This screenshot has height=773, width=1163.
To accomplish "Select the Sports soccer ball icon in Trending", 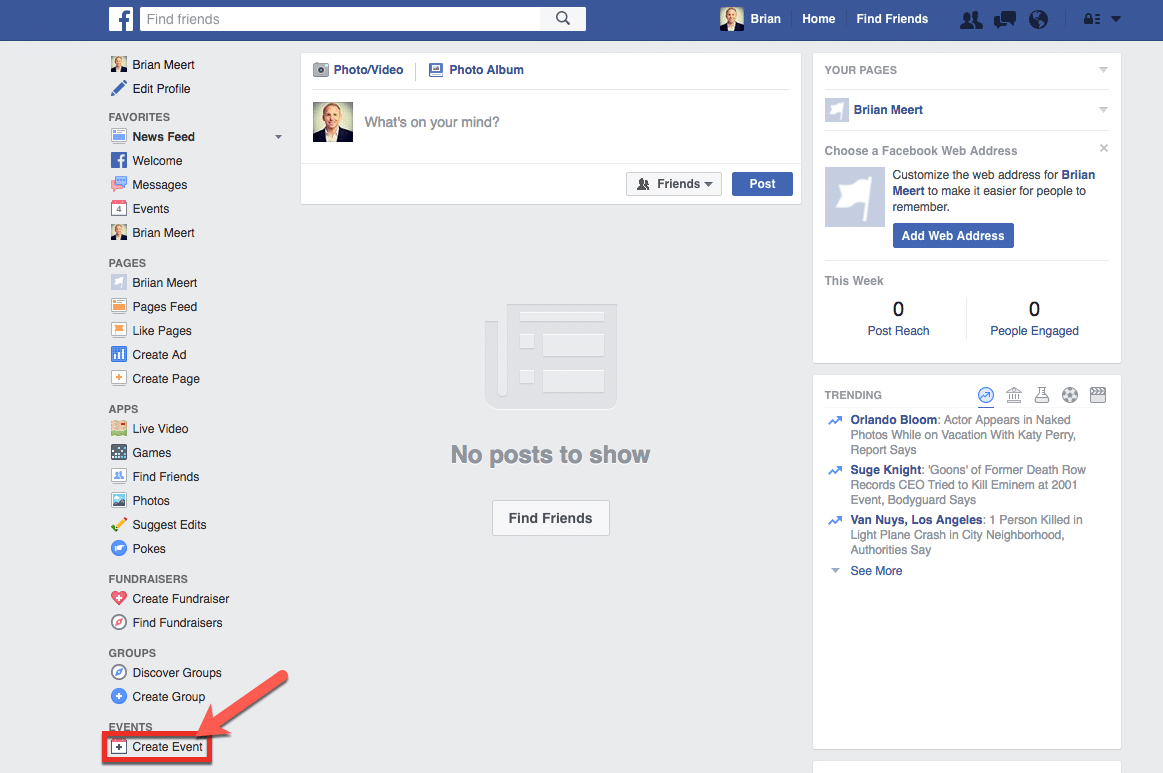I will click(x=1070, y=395).
